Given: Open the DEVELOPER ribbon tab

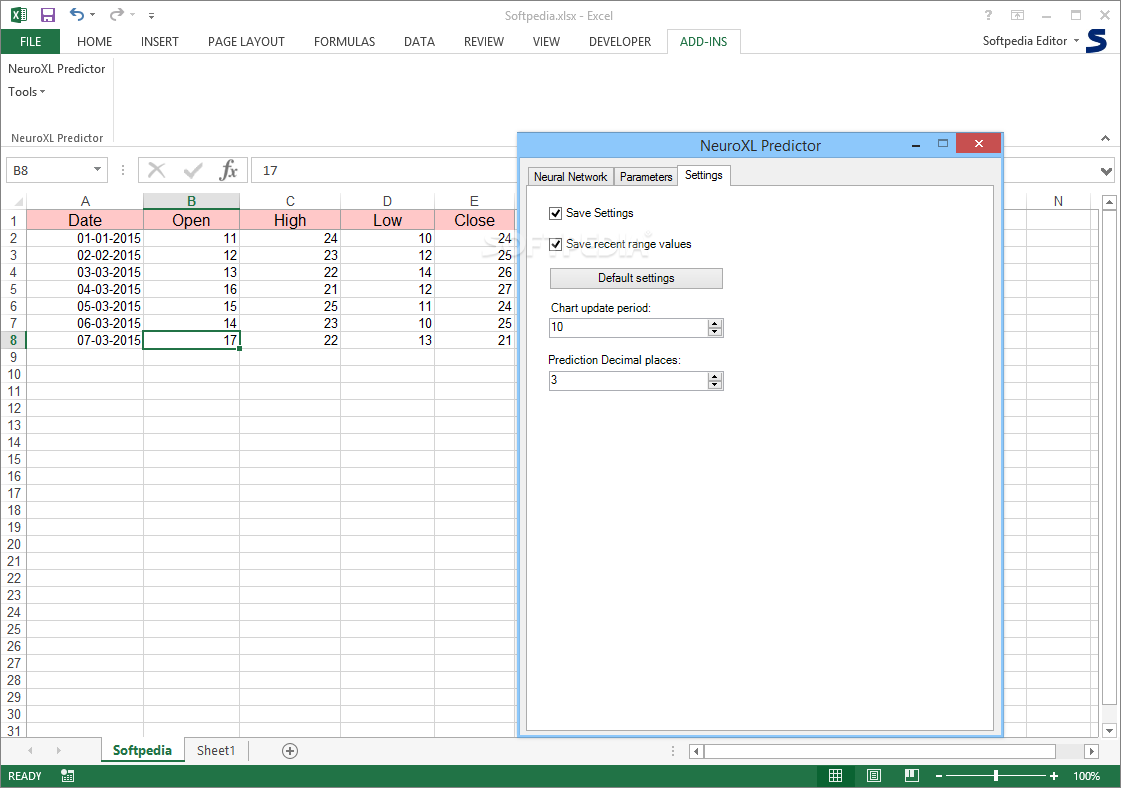Looking at the screenshot, I should tap(620, 41).
